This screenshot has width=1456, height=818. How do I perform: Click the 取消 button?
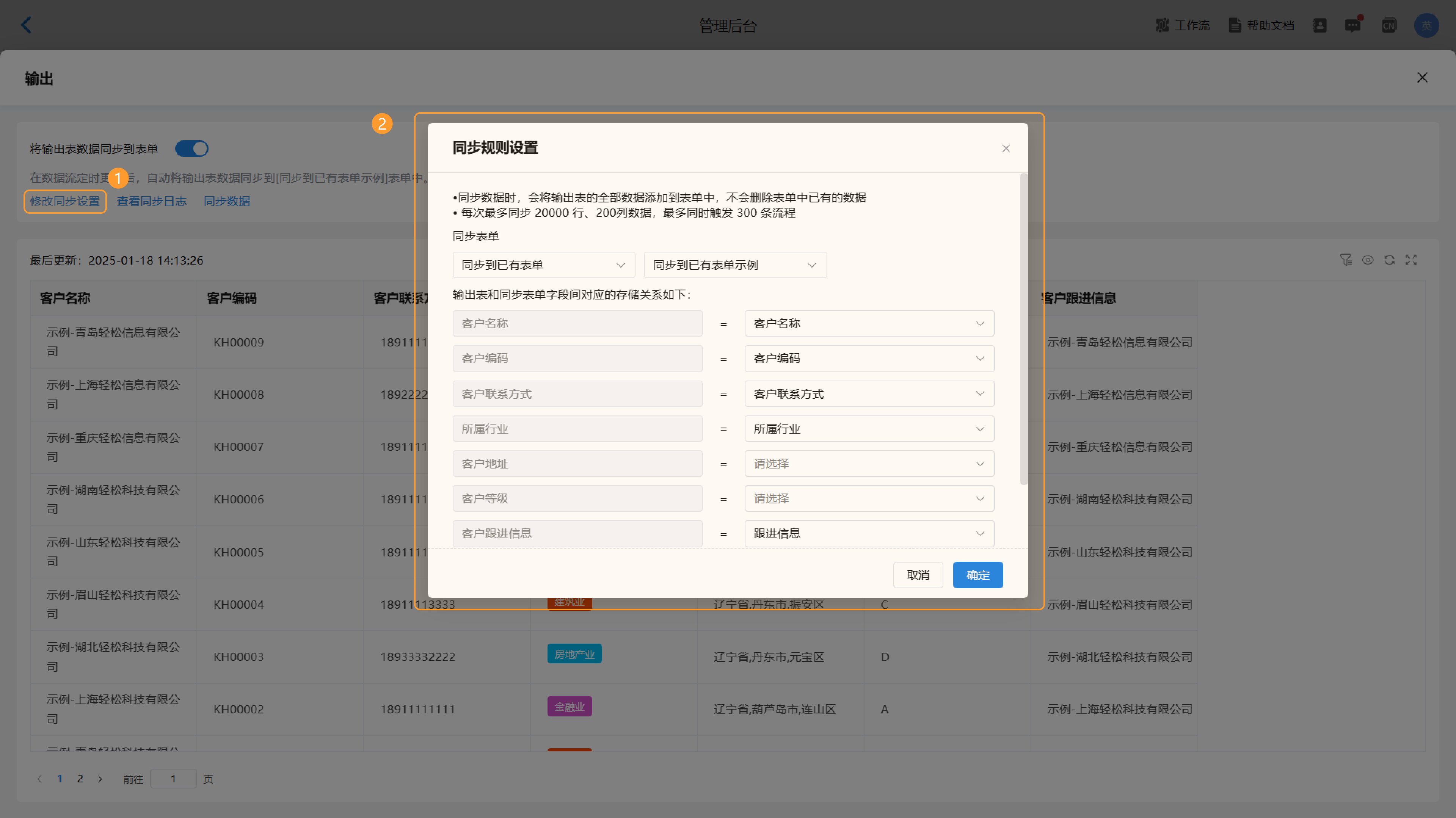[917, 575]
